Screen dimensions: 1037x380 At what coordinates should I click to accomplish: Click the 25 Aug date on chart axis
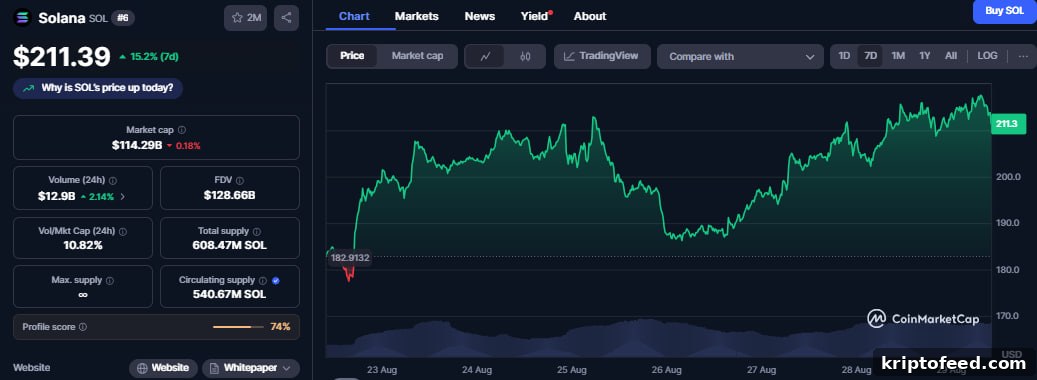point(571,369)
